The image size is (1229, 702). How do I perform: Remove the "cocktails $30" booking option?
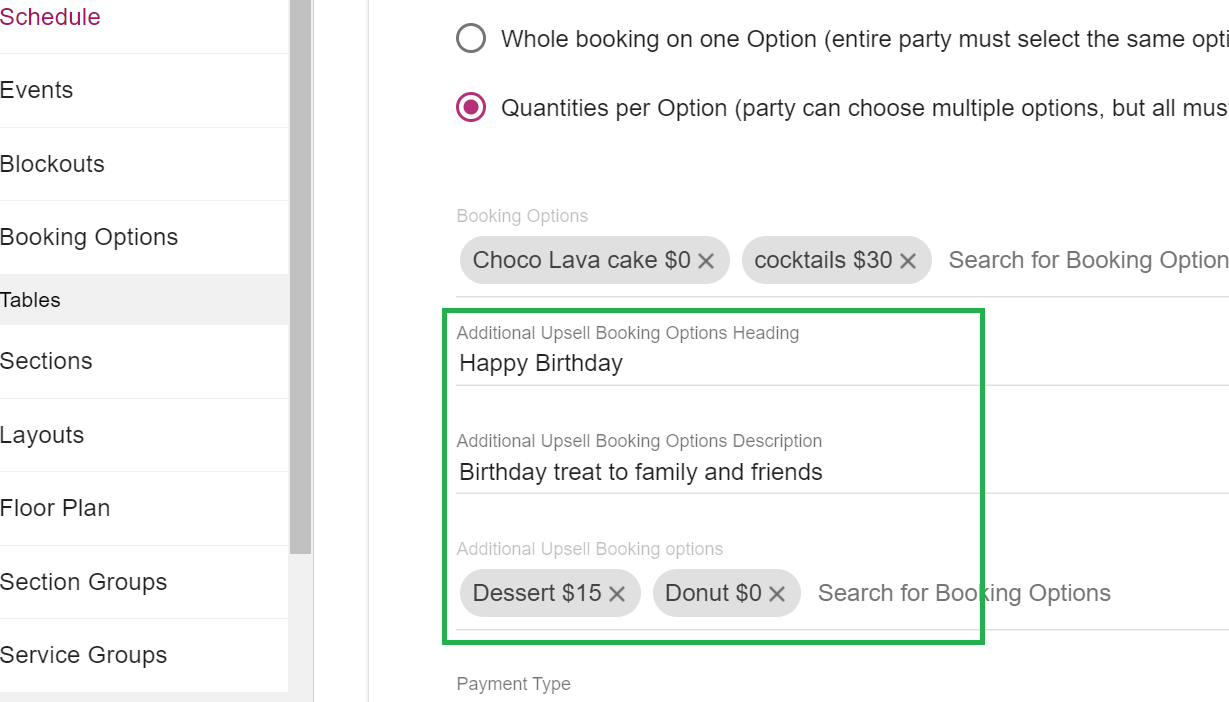(907, 260)
